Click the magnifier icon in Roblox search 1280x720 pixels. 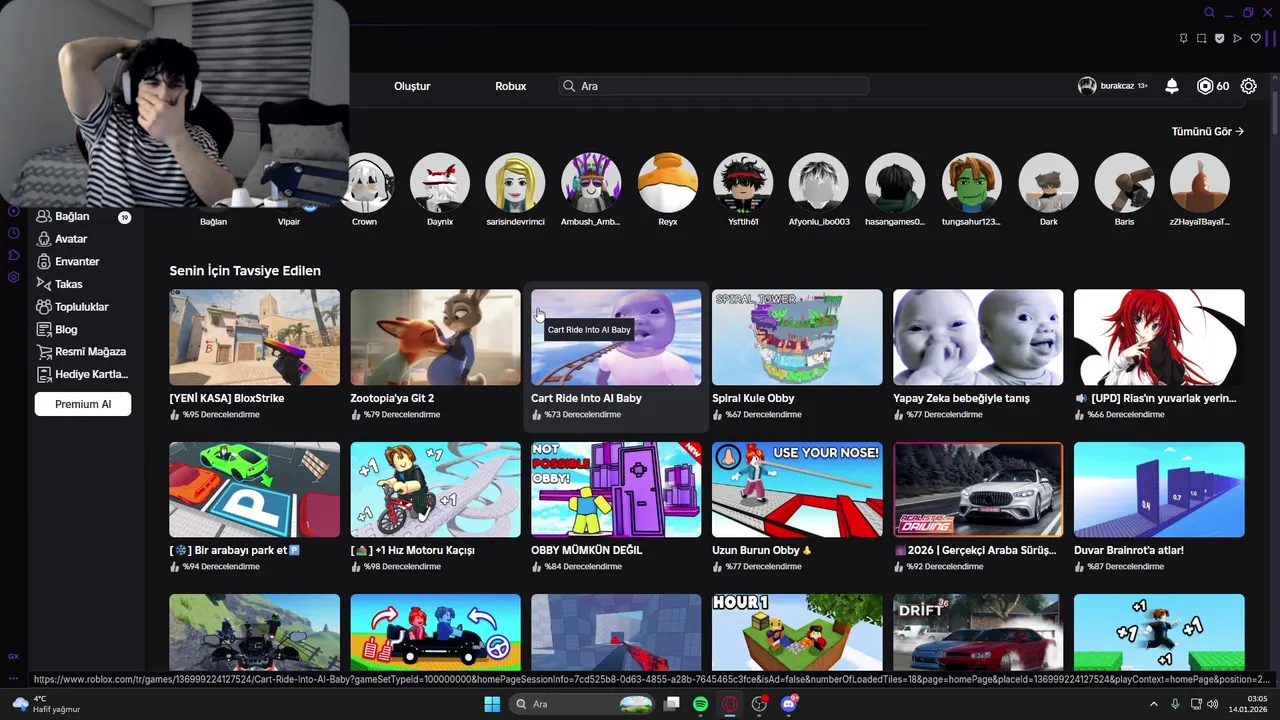pos(569,86)
